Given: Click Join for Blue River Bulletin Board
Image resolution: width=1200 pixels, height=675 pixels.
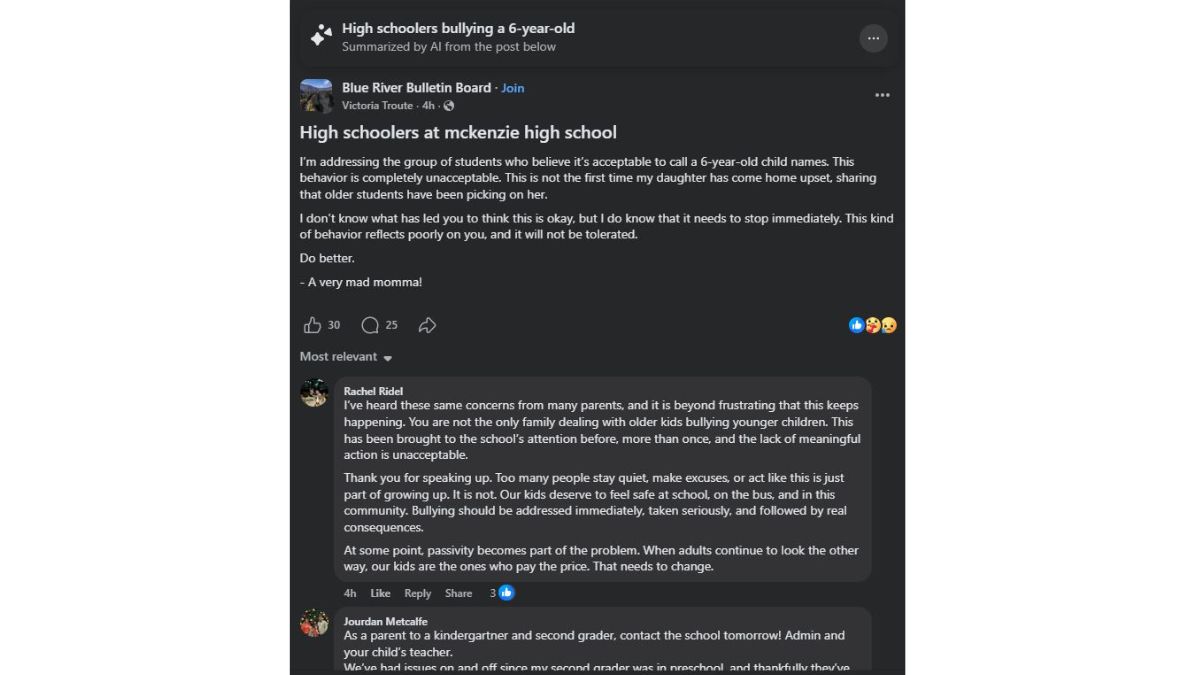Looking at the screenshot, I should tap(512, 88).
